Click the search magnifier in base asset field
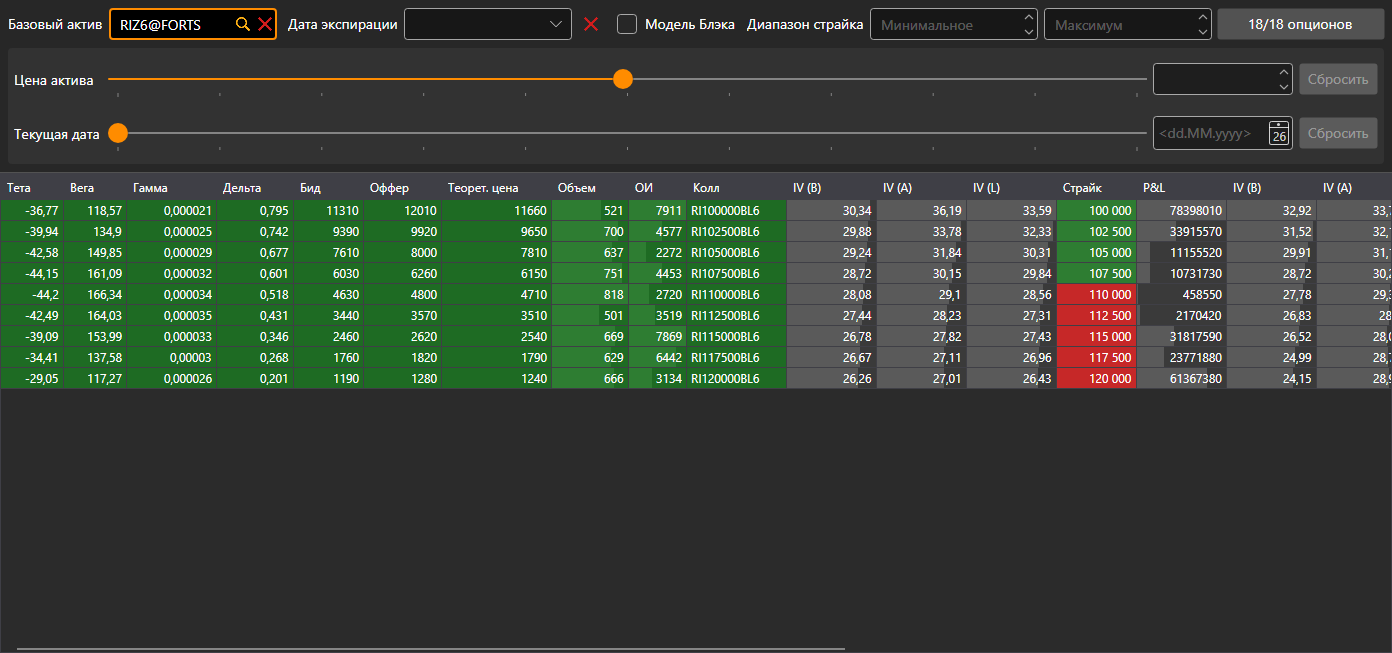Screen dimensions: 1392x653 [x=242, y=24]
